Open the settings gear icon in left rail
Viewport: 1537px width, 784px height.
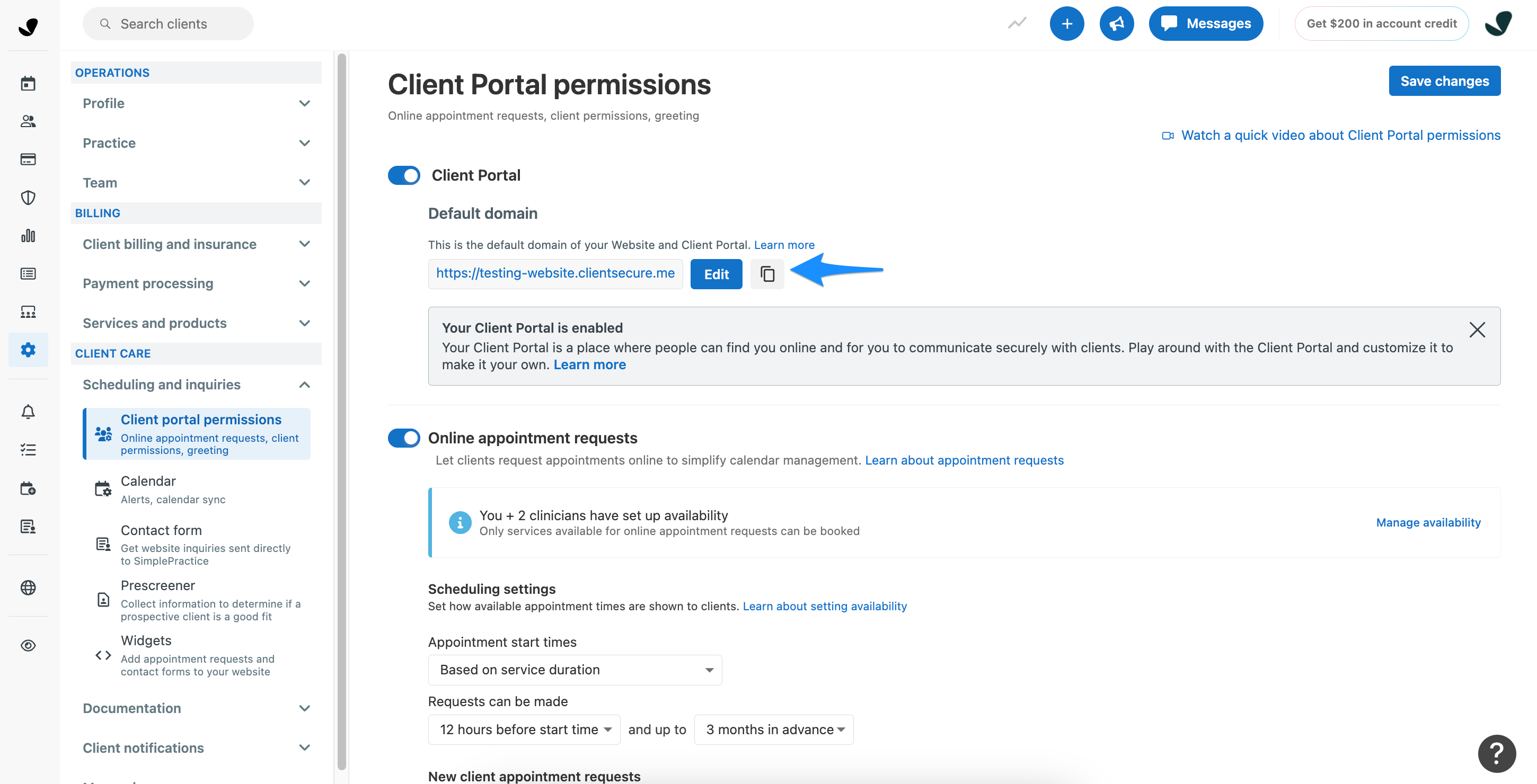pos(28,350)
